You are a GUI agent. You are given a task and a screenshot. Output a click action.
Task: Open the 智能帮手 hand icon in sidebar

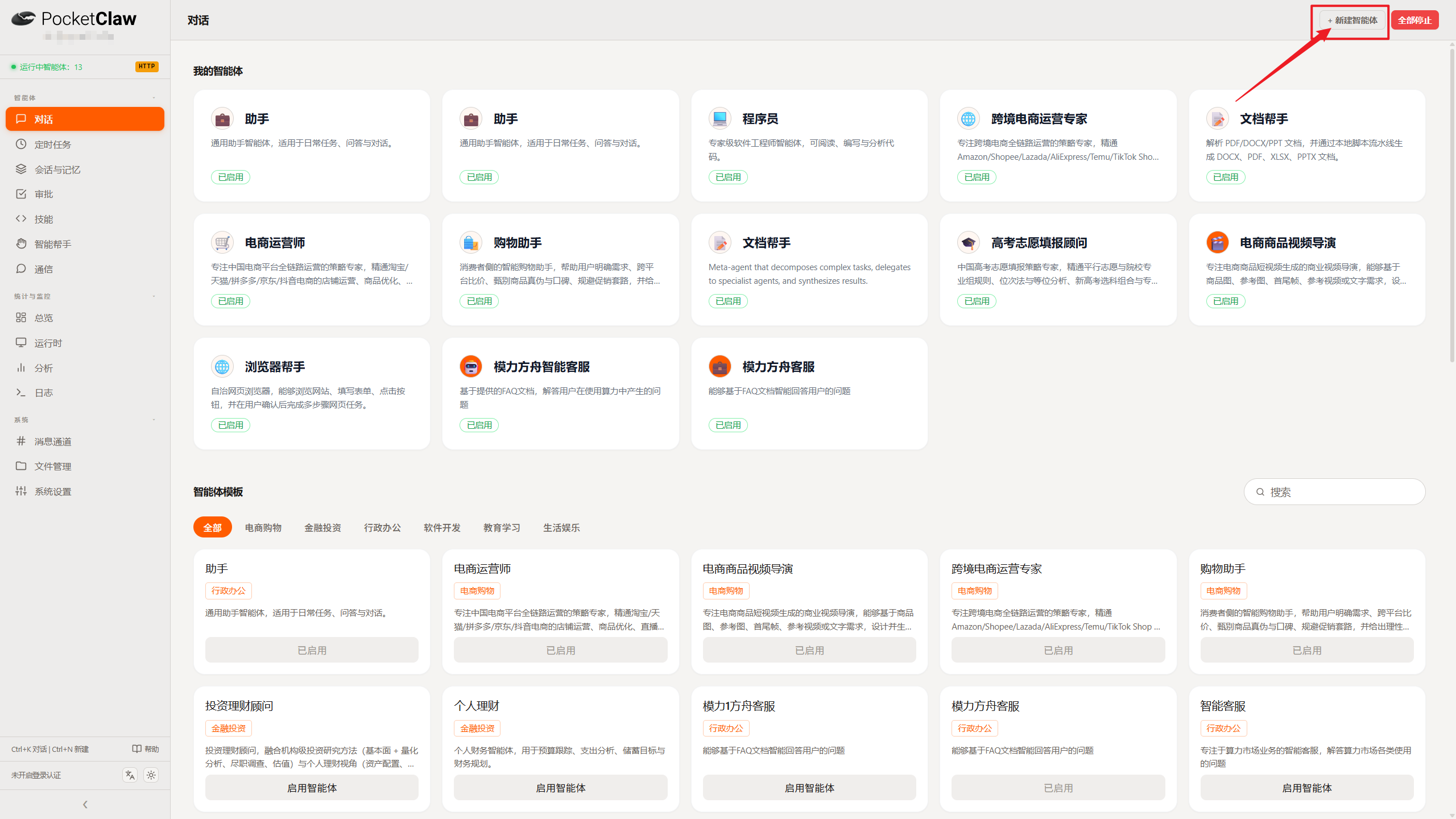(21, 243)
